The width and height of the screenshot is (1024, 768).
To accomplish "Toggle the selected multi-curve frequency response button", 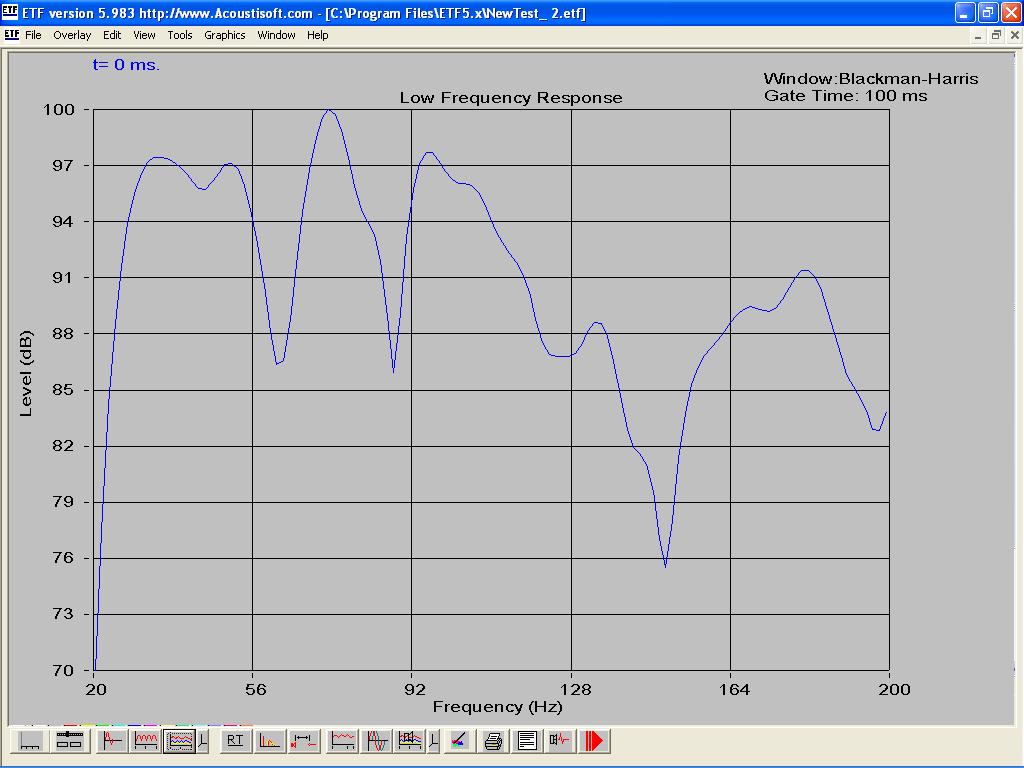I will (x=179, y=741).
